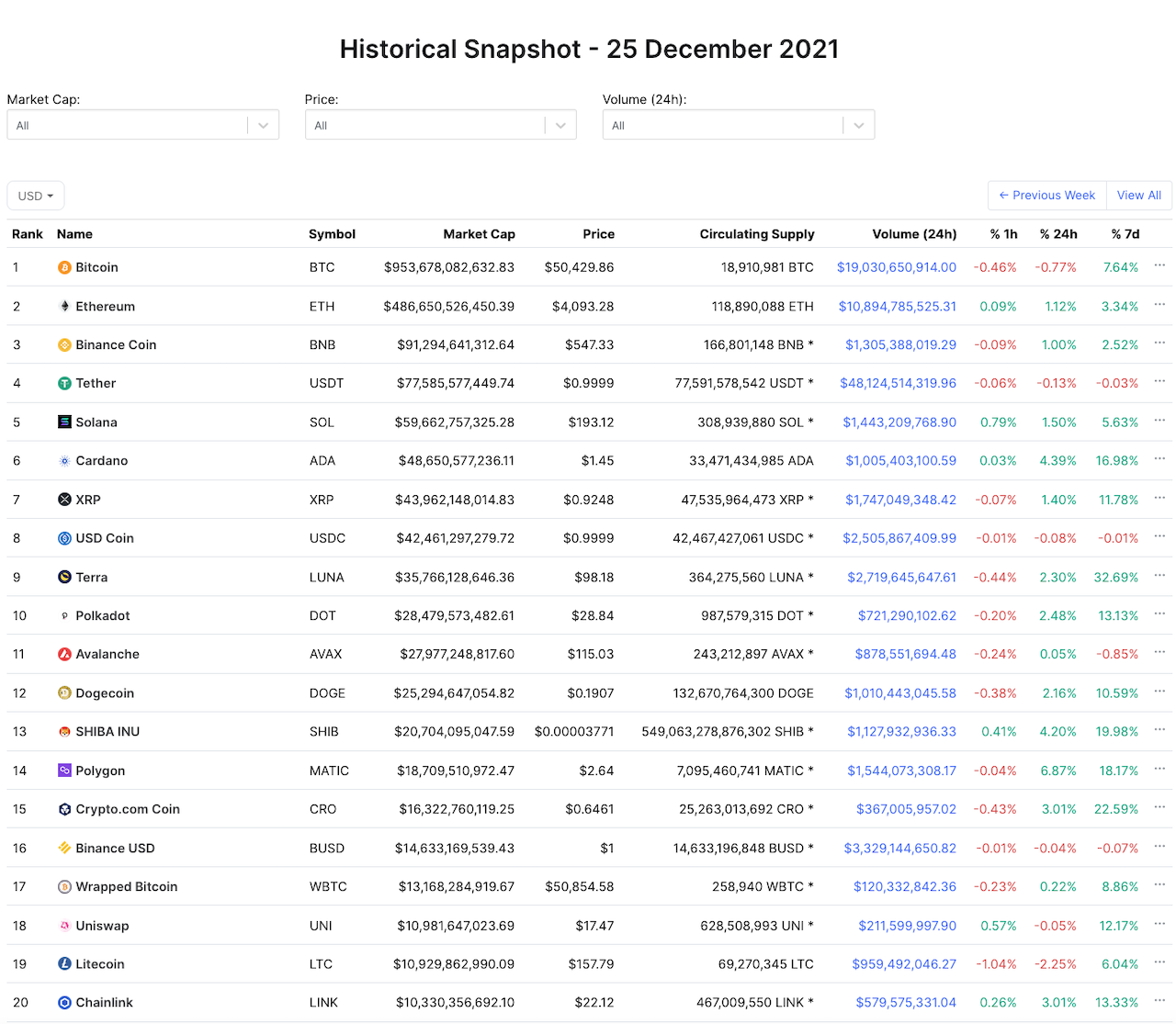Click the Litecoin logo icon
This screenshot has height=1024, width=1176.
tap(64, 964)
